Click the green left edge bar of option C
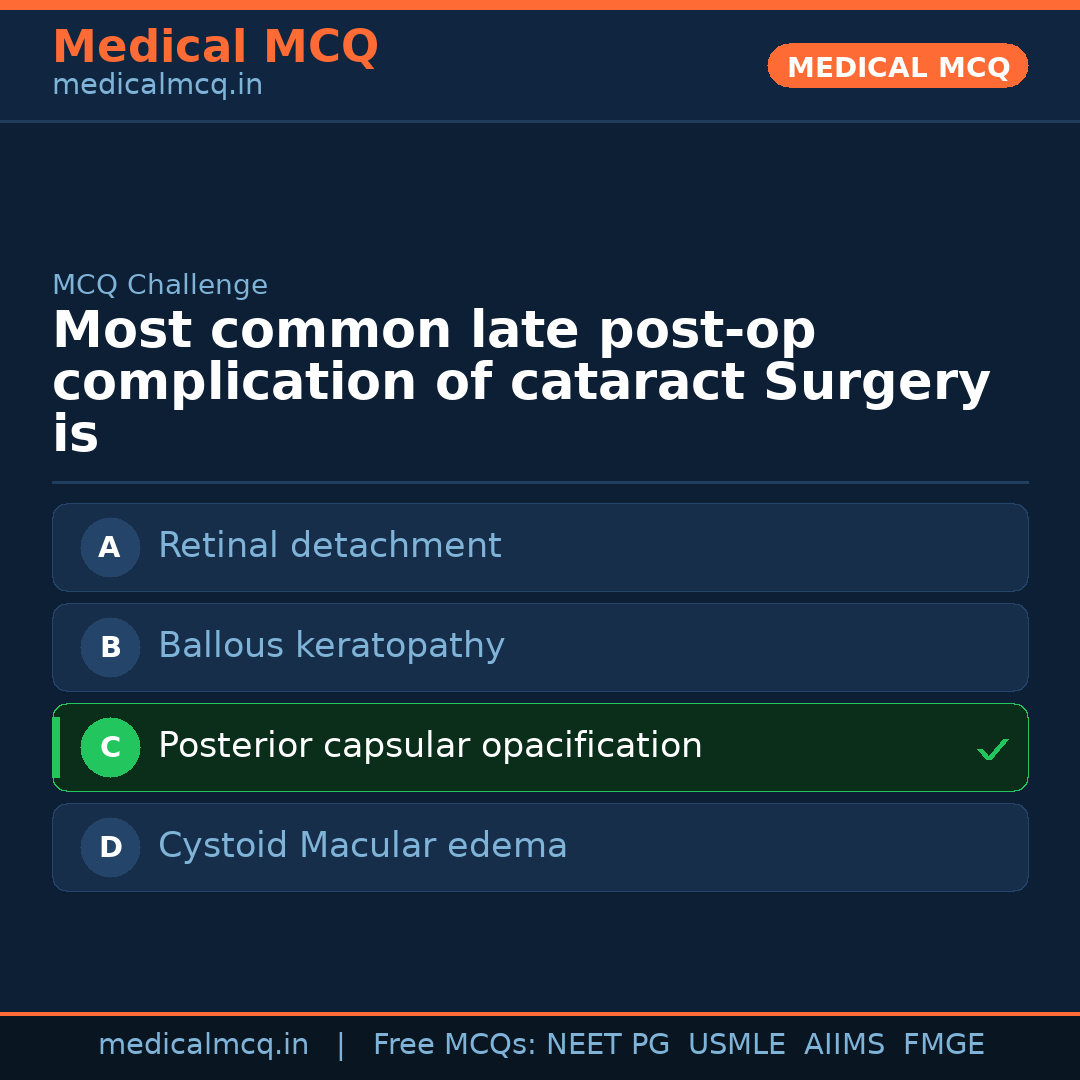Image resolution: width=1080 pixels, height=1080 pixels. 55,747
